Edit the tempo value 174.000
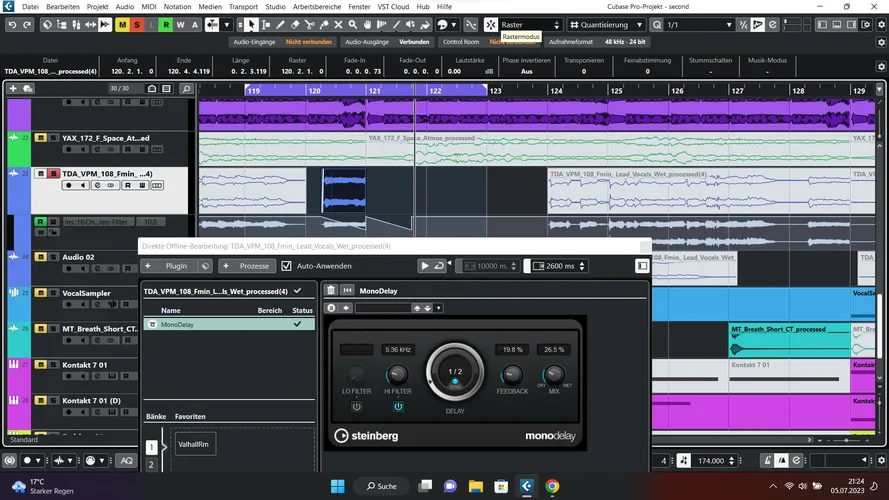 coord(711,461)
